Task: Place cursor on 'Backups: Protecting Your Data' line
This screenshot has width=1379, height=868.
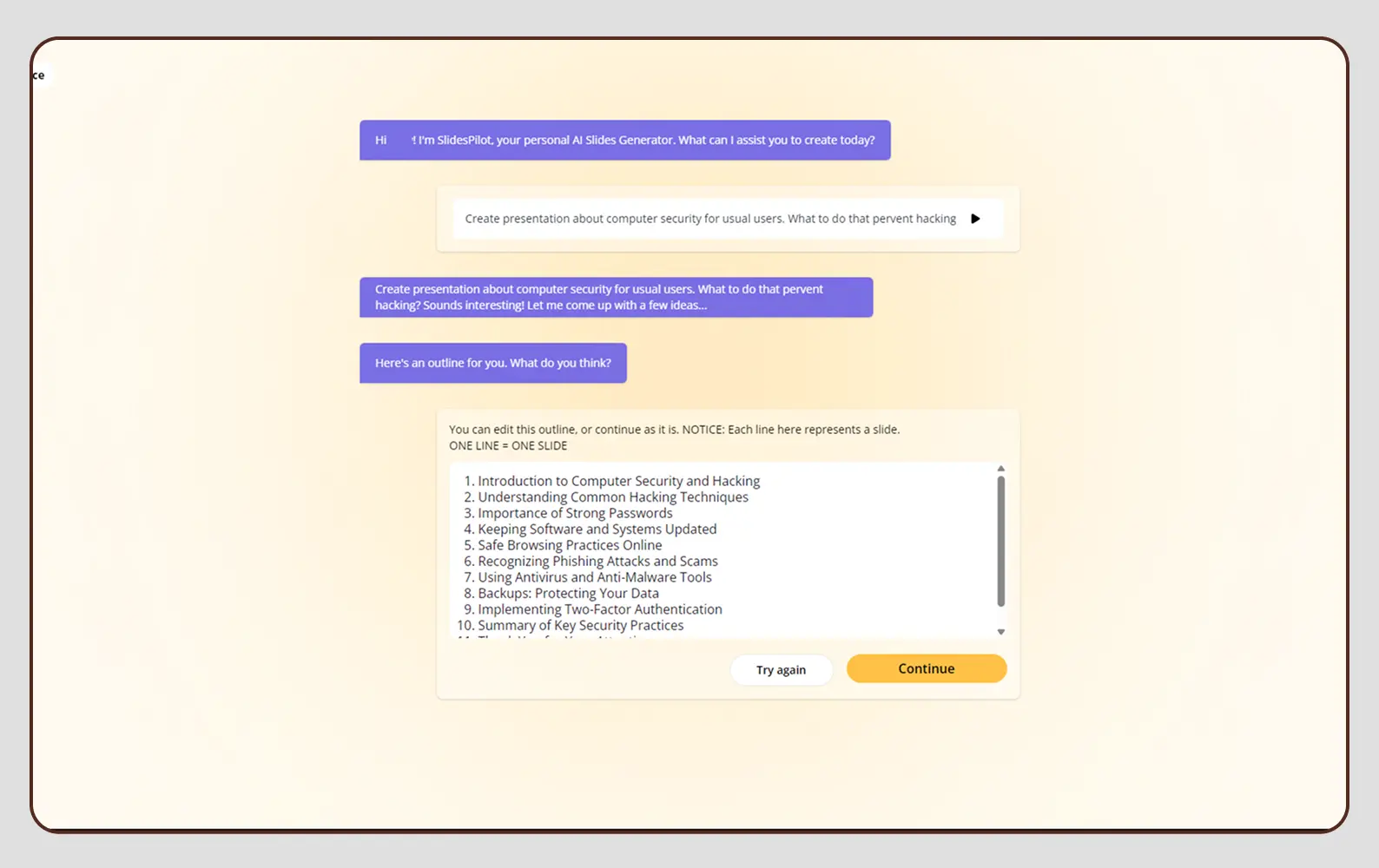Action: point(568,594)
